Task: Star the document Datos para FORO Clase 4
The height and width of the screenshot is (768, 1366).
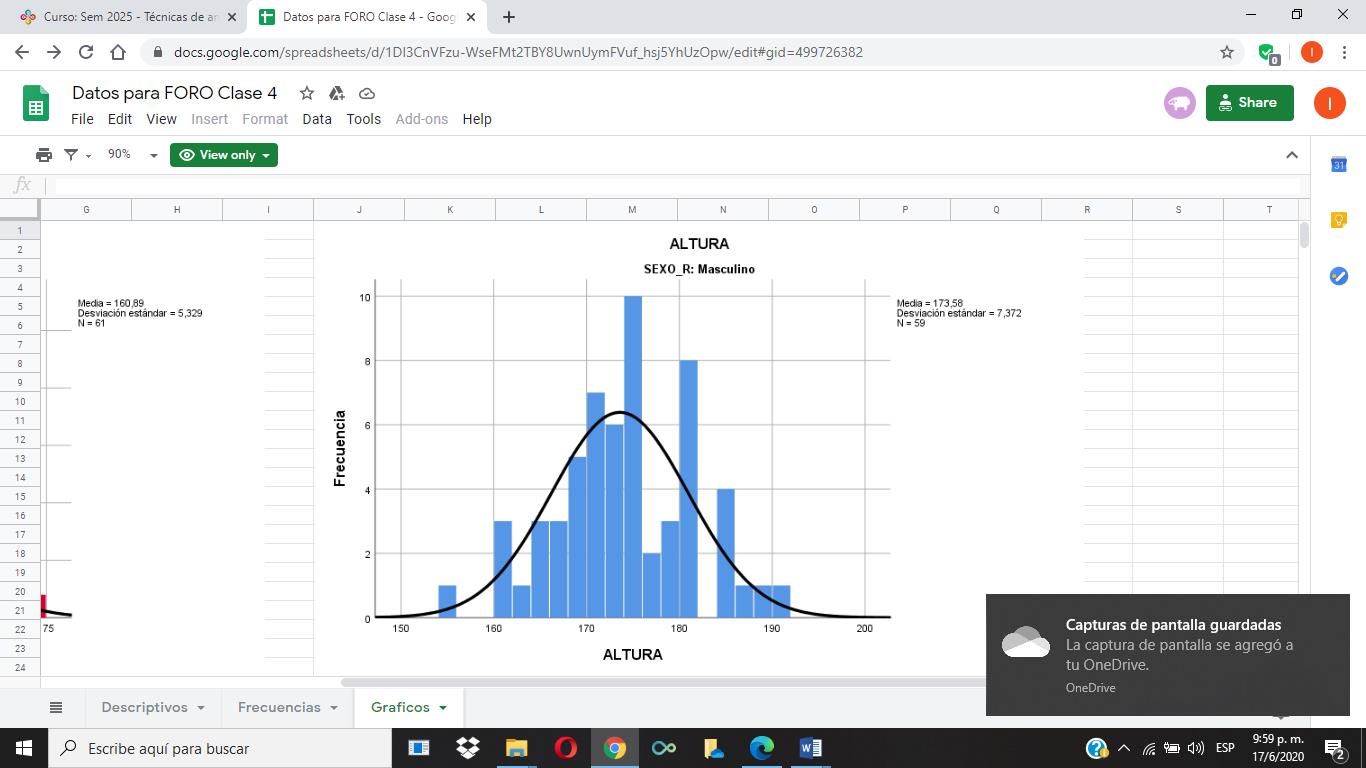Action: pos(307,93)
